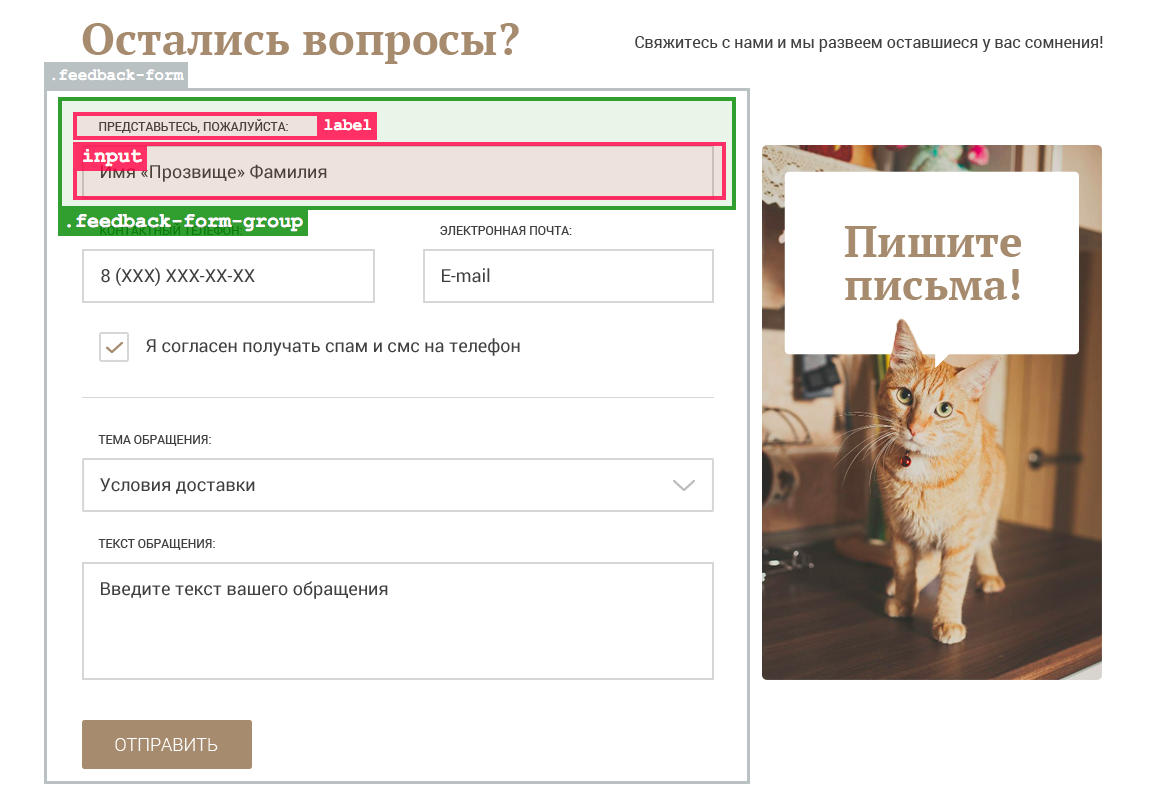
Task: Click the 'Я согласен получать спам' checkbox label
Action: point(333,347)
